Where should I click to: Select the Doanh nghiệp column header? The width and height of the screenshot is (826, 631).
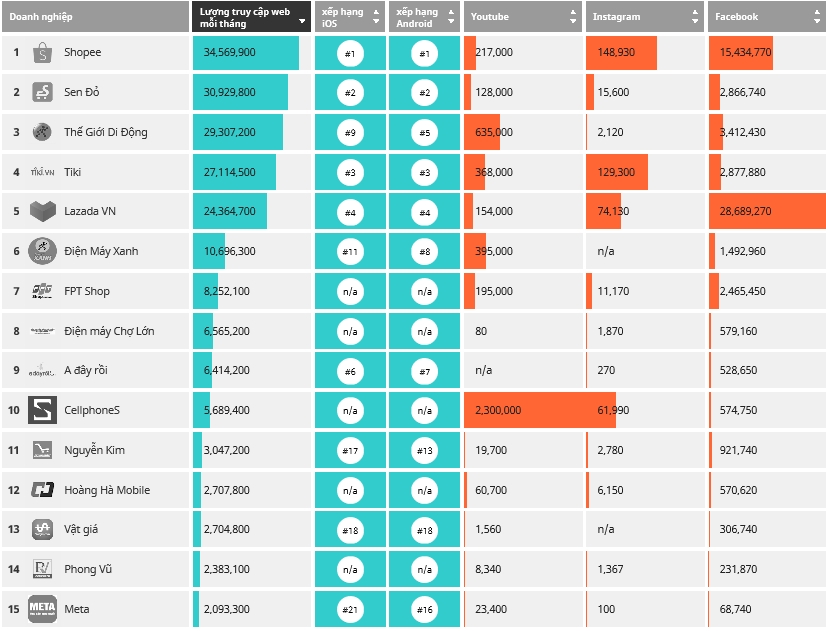point(95,17)
